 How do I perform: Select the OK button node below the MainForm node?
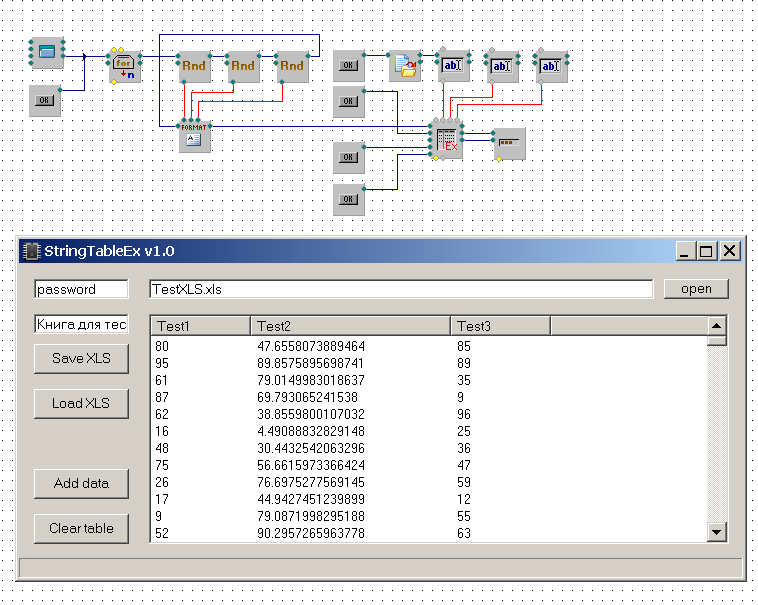point(44,101)
